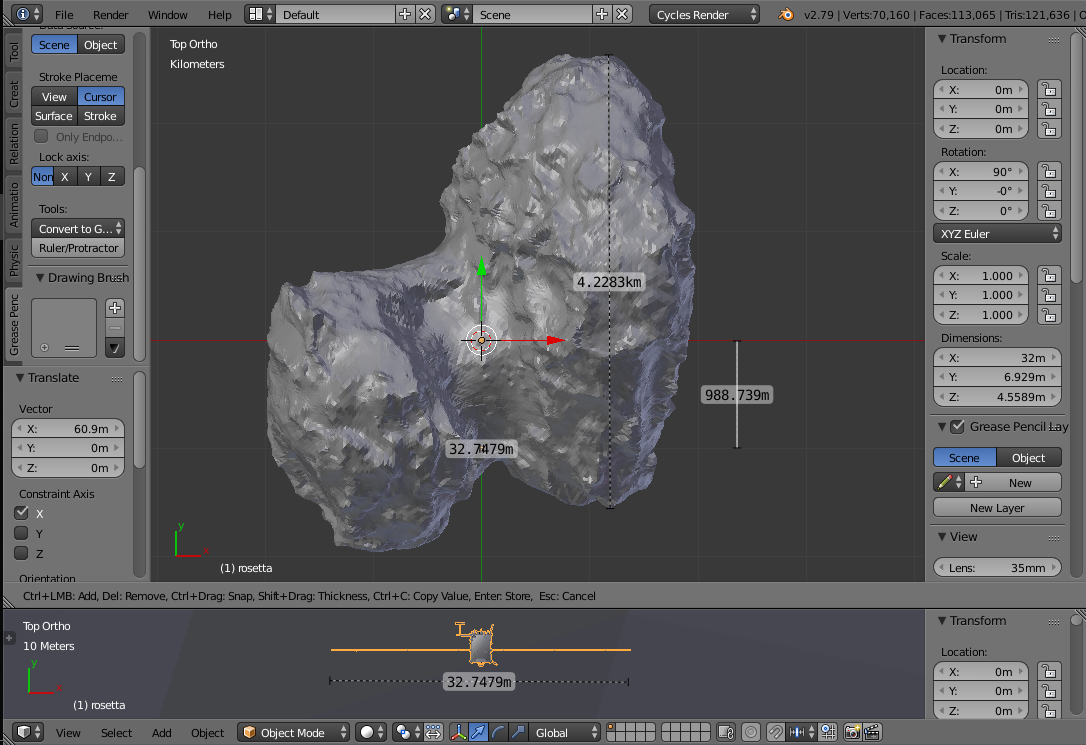Viewport: 1086px width, 745px height.
Task: Switch to the Physic tool shelf tab
Action: 13,261
